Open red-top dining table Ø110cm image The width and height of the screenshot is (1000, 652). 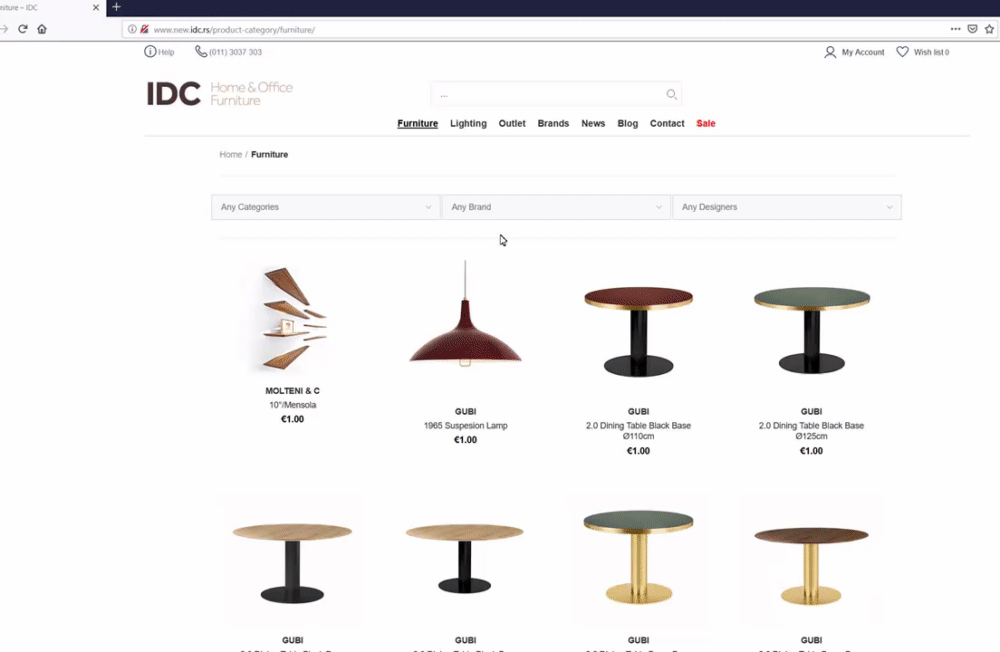[x=638, y=332]
